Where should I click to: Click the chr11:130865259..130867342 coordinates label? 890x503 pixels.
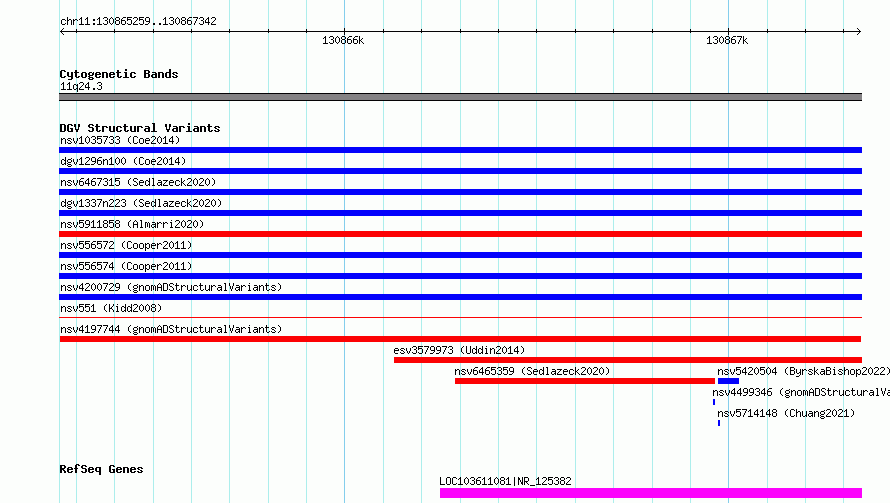point(138,22)
